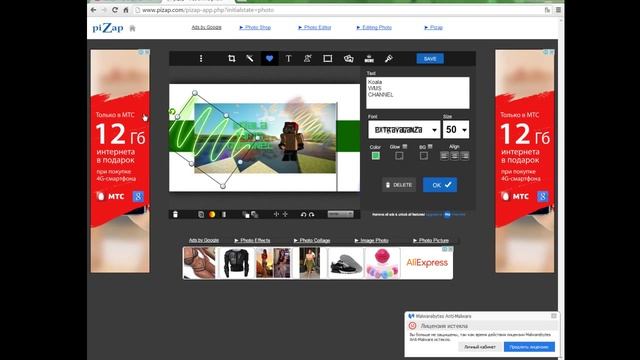This screenshot has height=360, width=640.
Task: Click the browser back arrow
Action: click(x=94, y=10)
